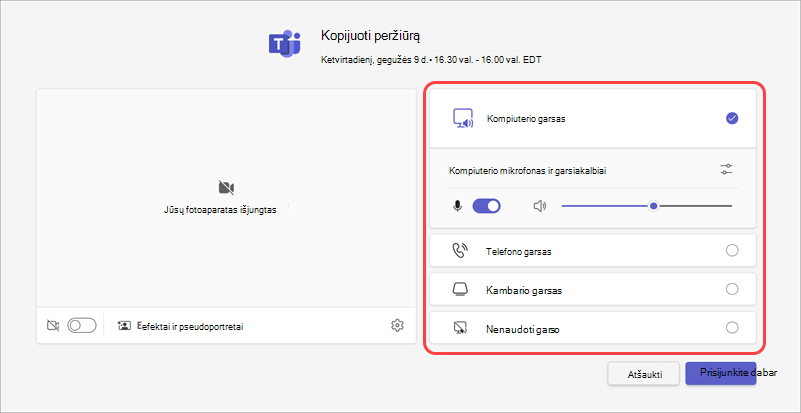Image resolution: width=801 pixels, height=413 pixels.
Task: Open Efektai ir pseudoportretai
Action: pos(191,326)
